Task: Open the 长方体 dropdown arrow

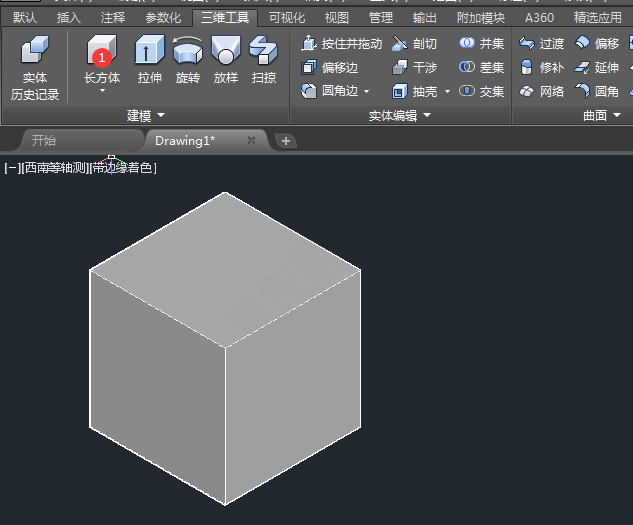Action: pyautogui.click(x=102, y=92)
